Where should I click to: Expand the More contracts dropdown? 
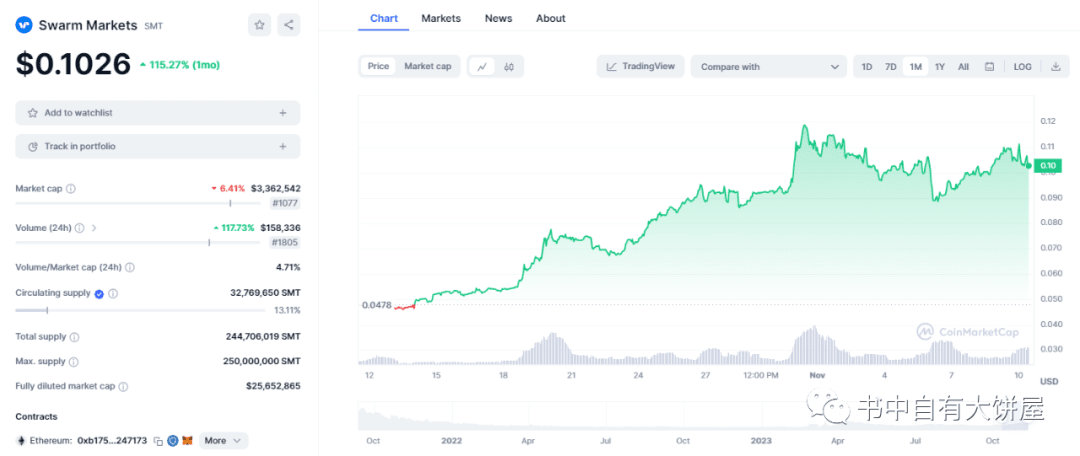coord(224,441)
